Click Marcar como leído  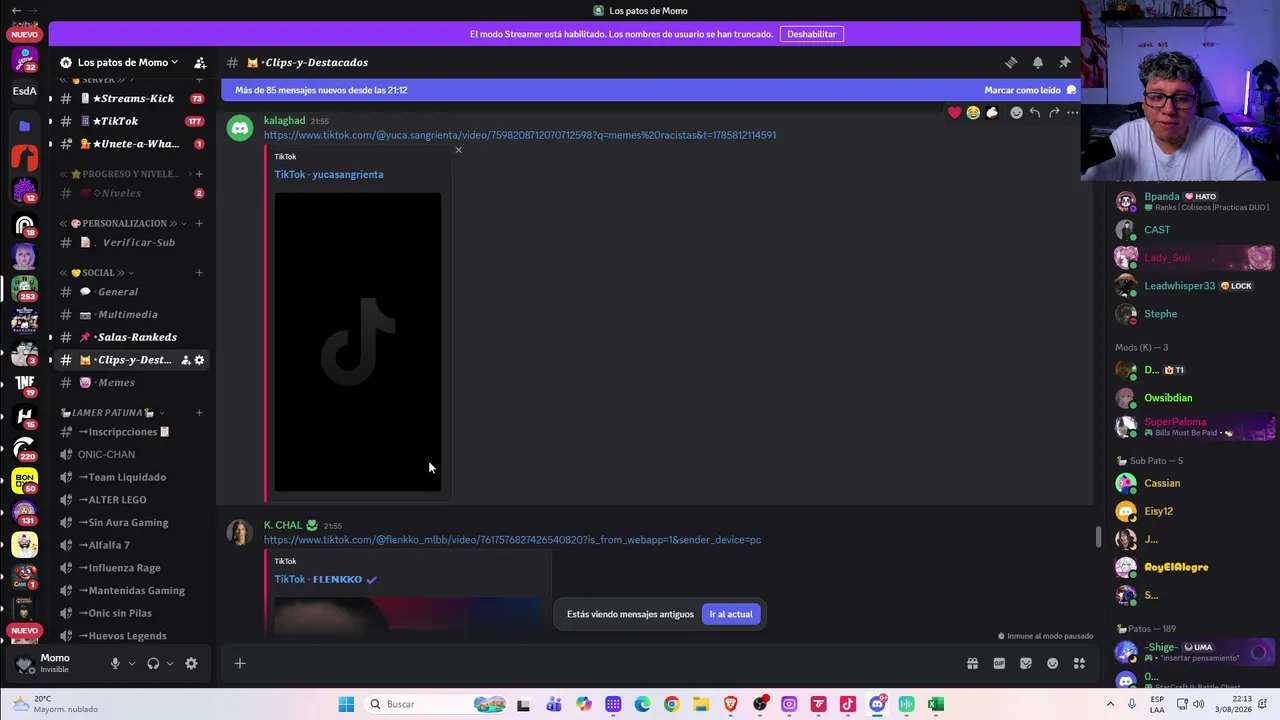coord(1030,90)
